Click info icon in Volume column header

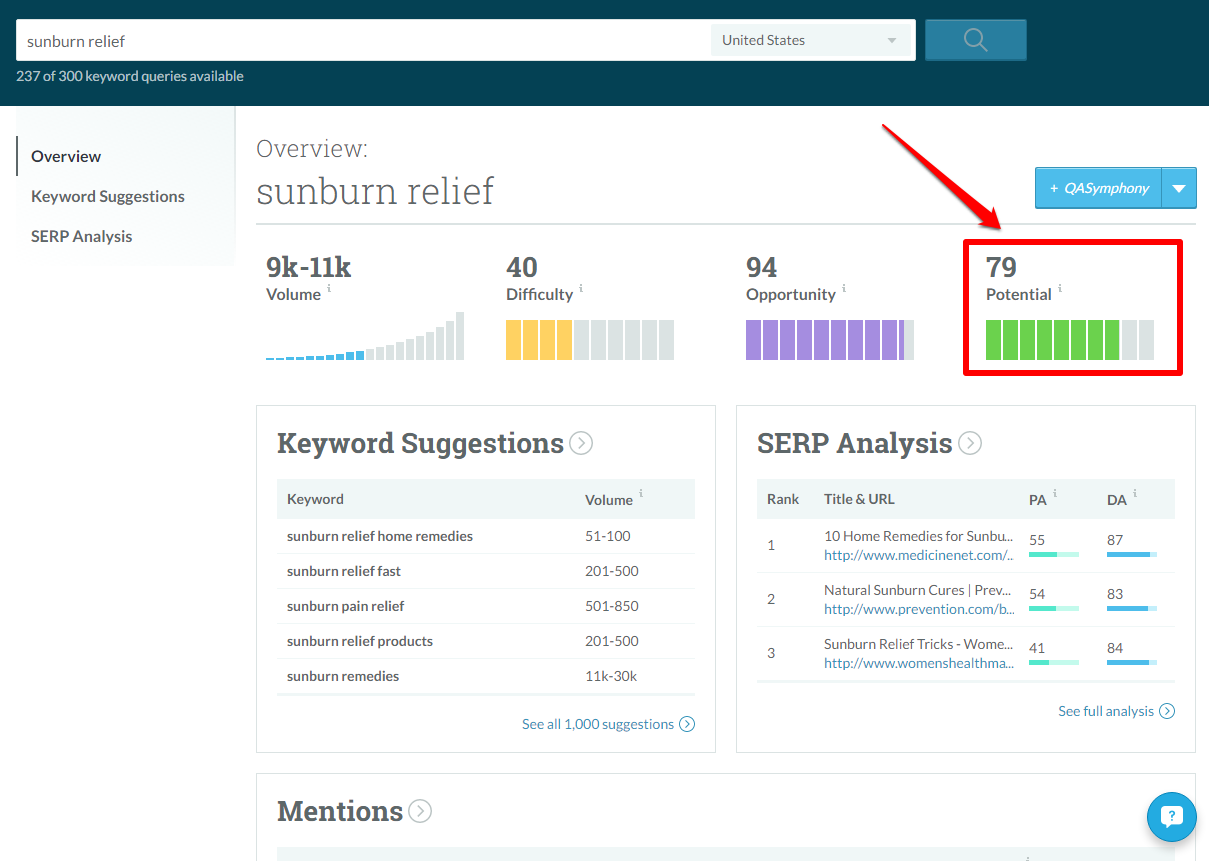coord(641,493)
